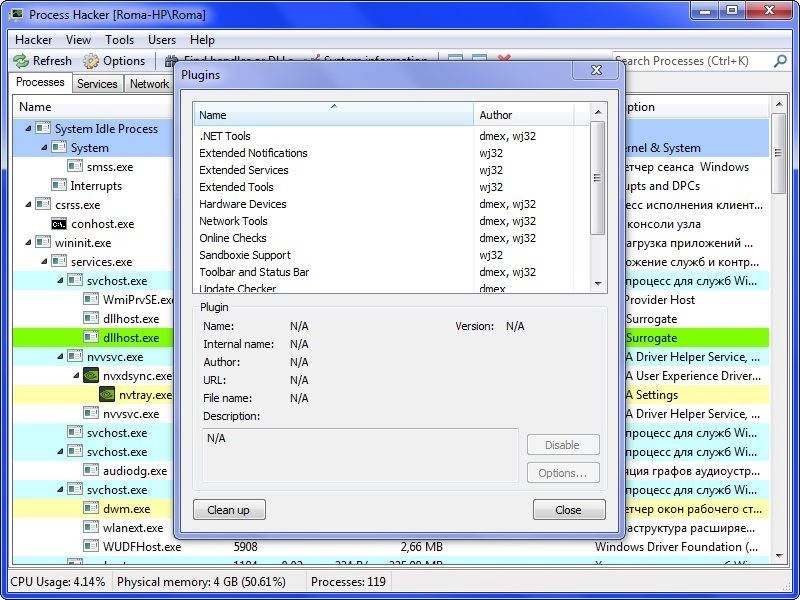The image size is (800, 600).
Task: Click the conhost.exe console icon
Action: tap(59, 224)
